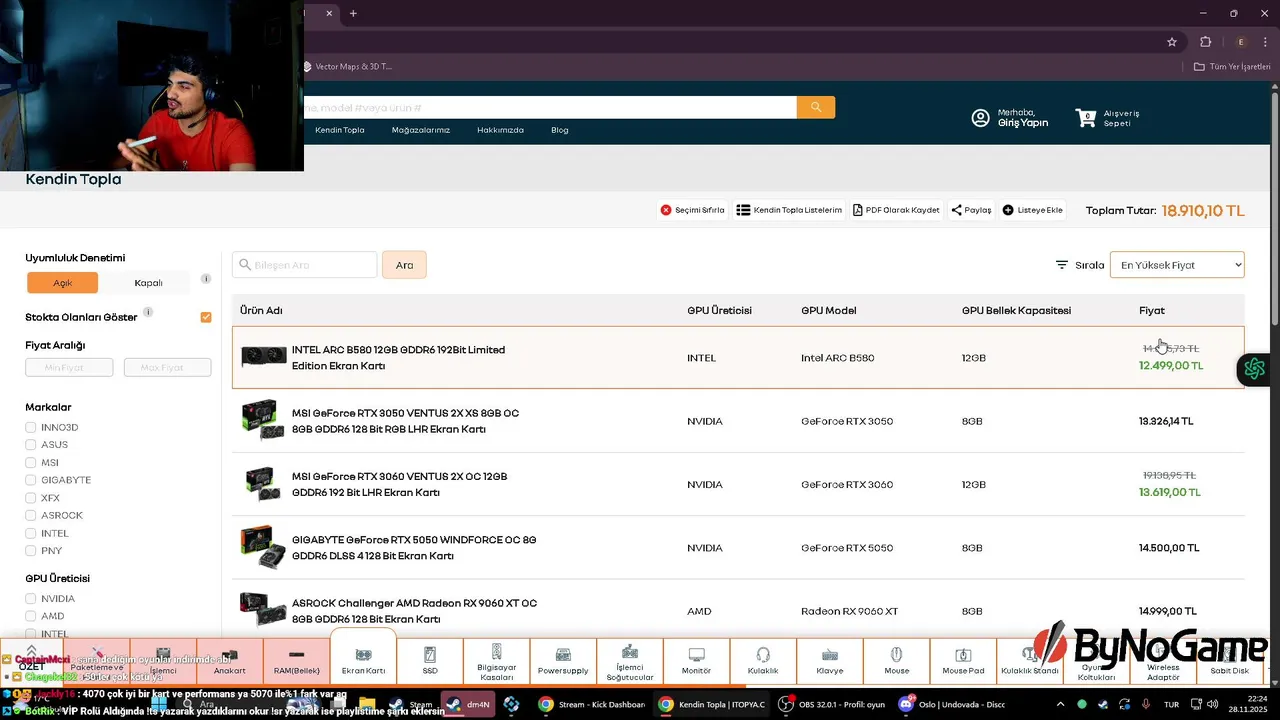Open the Hakkımızda nav link
This screenshot has height=720, width=1280.
(500, 130)
